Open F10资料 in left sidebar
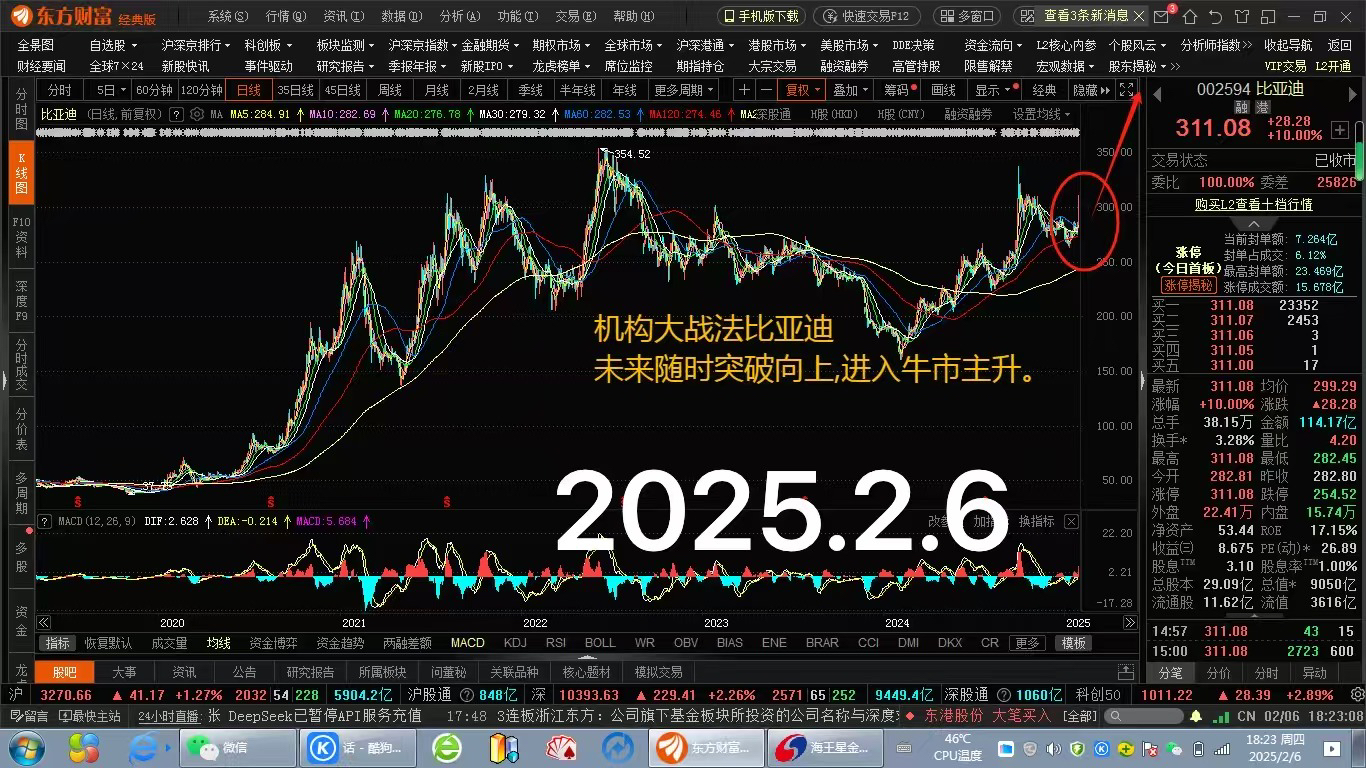Viewport: 1366px width, 768px height. 21,237
